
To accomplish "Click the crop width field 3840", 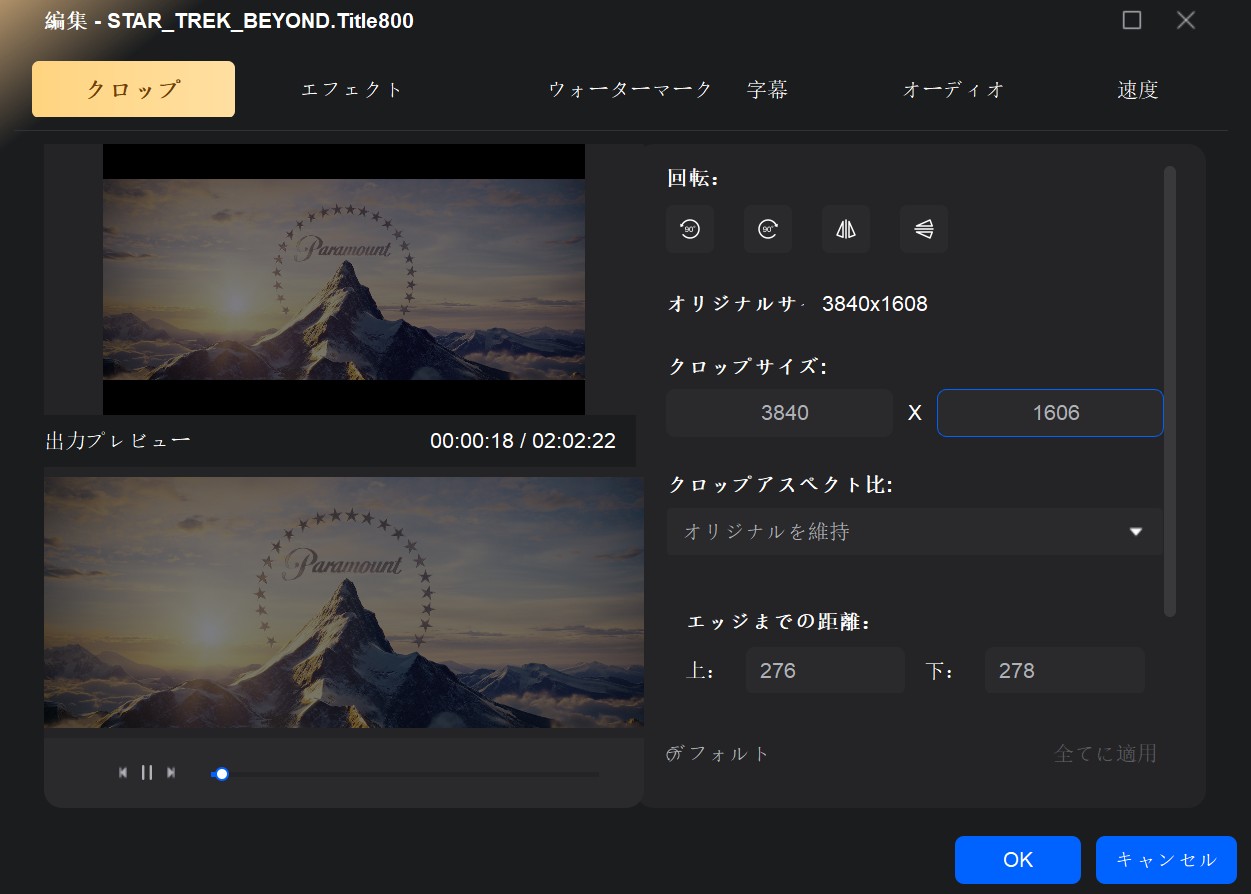I will coord(779,413).
